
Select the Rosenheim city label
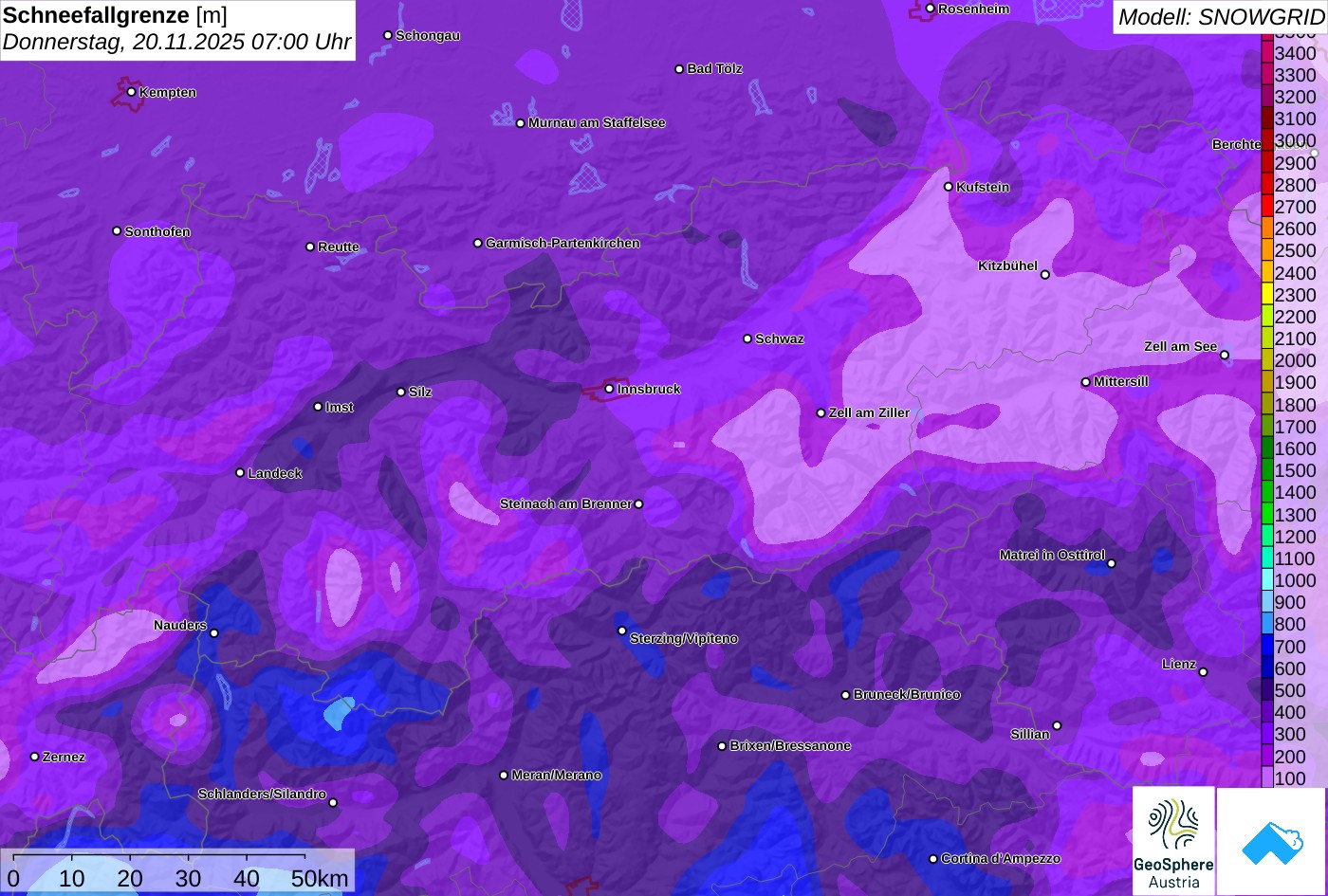coord(973,9)
